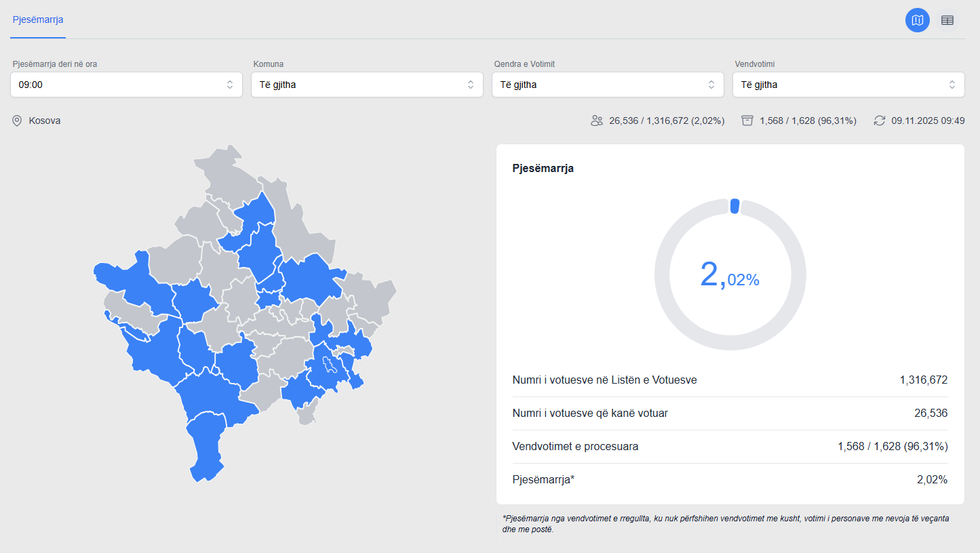The width and height of the screenshot is (980, 553).
Task: Click the 'Vendvotimet e procesuara' row
Action: (730, 446)
